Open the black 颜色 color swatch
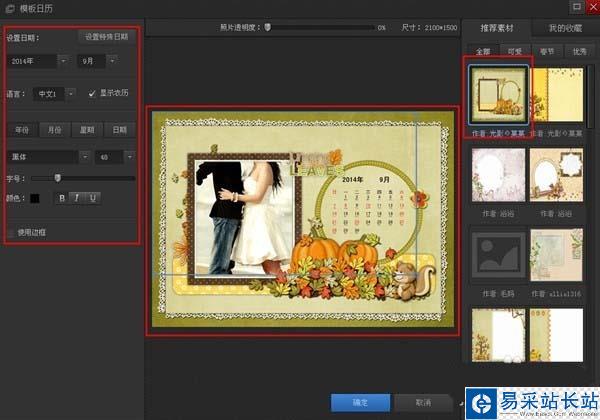This screenshot has width=600, height=420. pyautogui.click(x=35, y=198)
